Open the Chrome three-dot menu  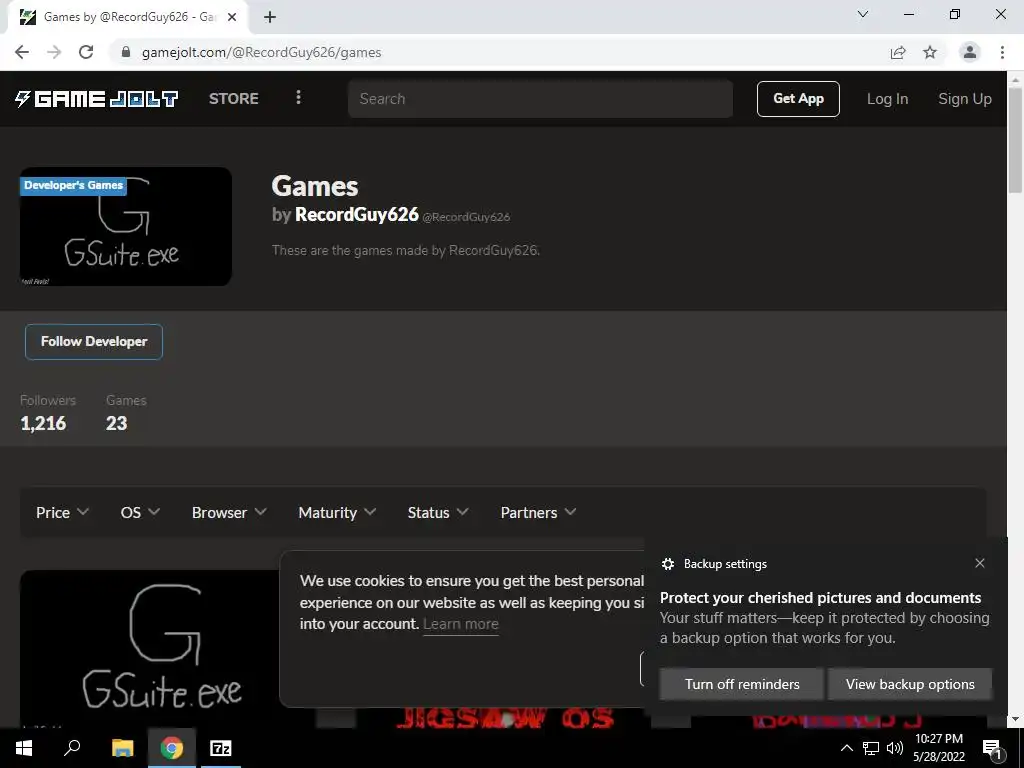pos(1002,52)
